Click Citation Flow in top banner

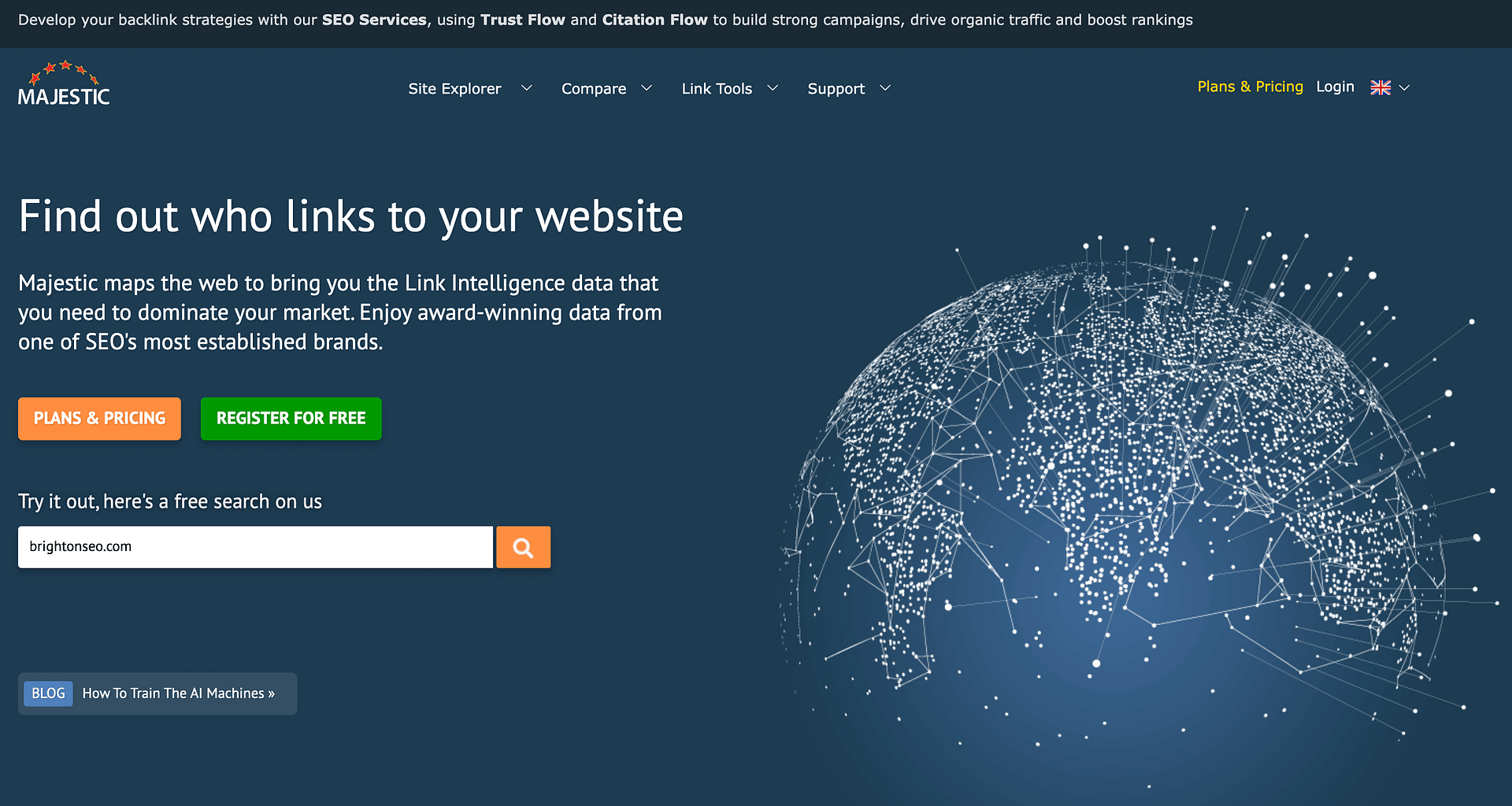[655, 20]
